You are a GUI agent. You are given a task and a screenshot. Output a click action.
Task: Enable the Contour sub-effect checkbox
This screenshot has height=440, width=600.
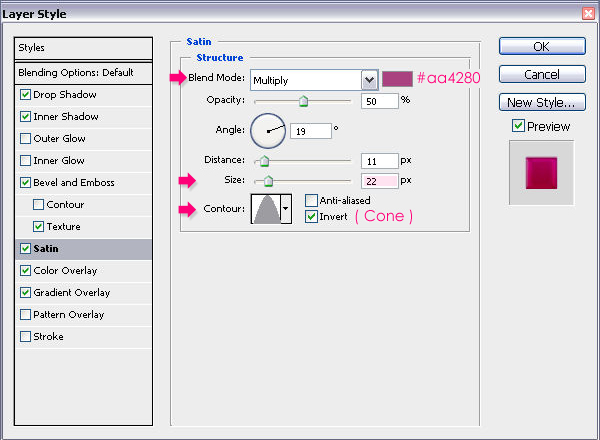(38, 204)
